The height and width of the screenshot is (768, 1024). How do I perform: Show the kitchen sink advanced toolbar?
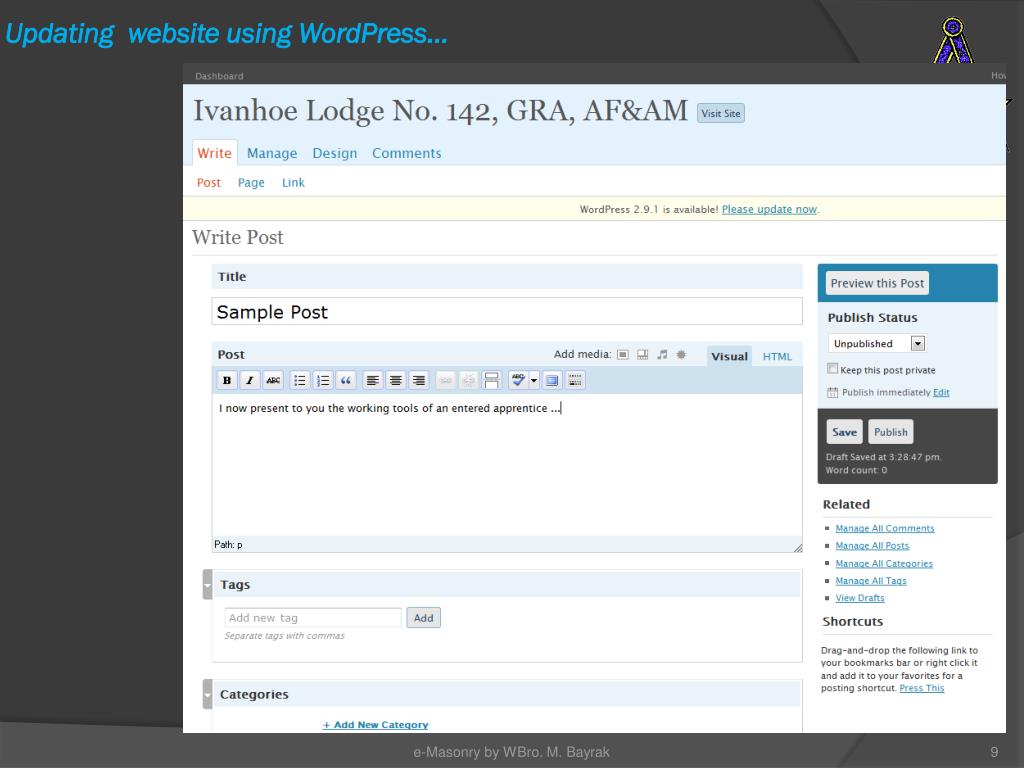[575, 380]
